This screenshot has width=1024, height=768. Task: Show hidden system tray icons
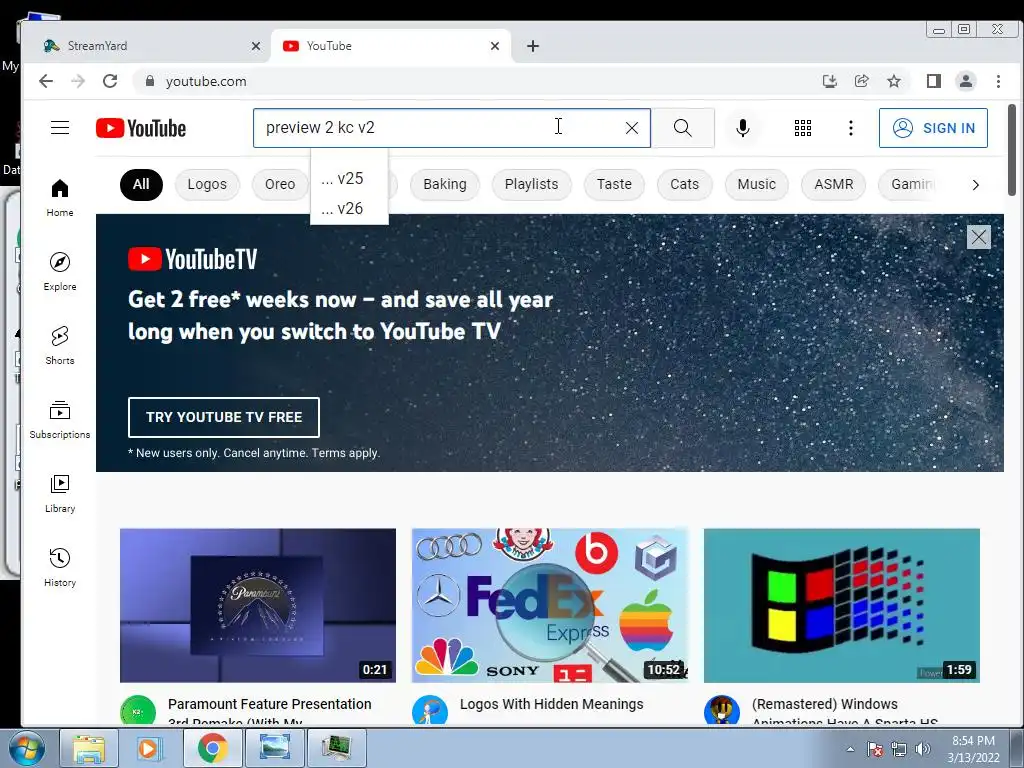point(850,749)
